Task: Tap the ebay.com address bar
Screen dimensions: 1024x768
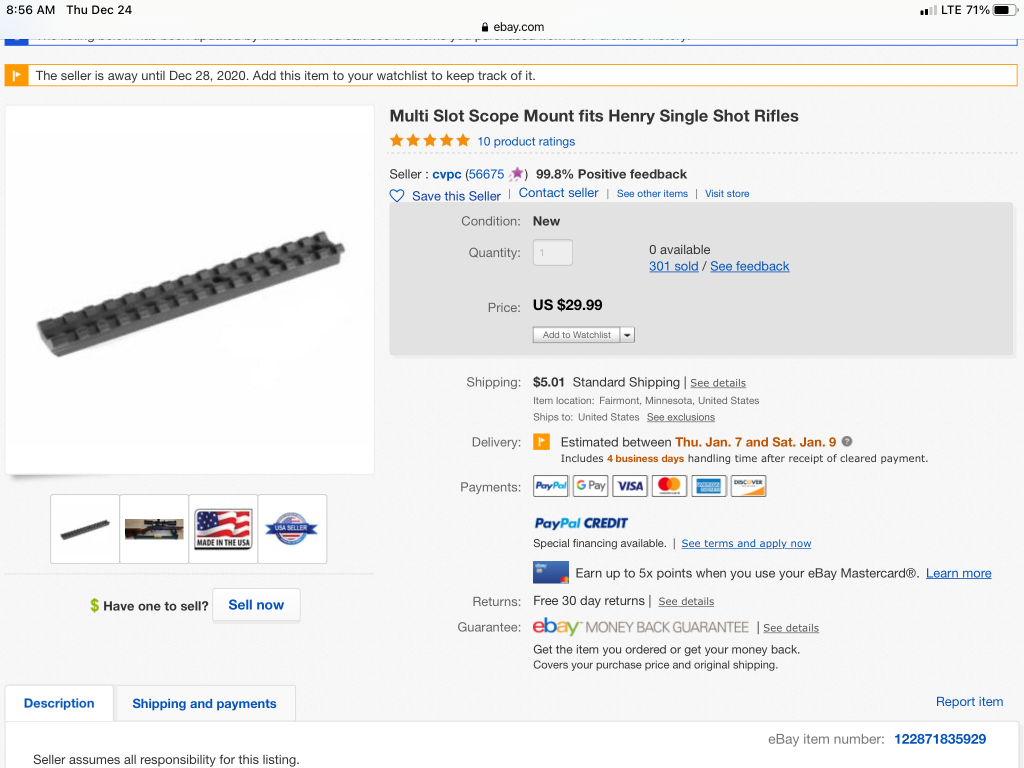Action: (512, 27)
